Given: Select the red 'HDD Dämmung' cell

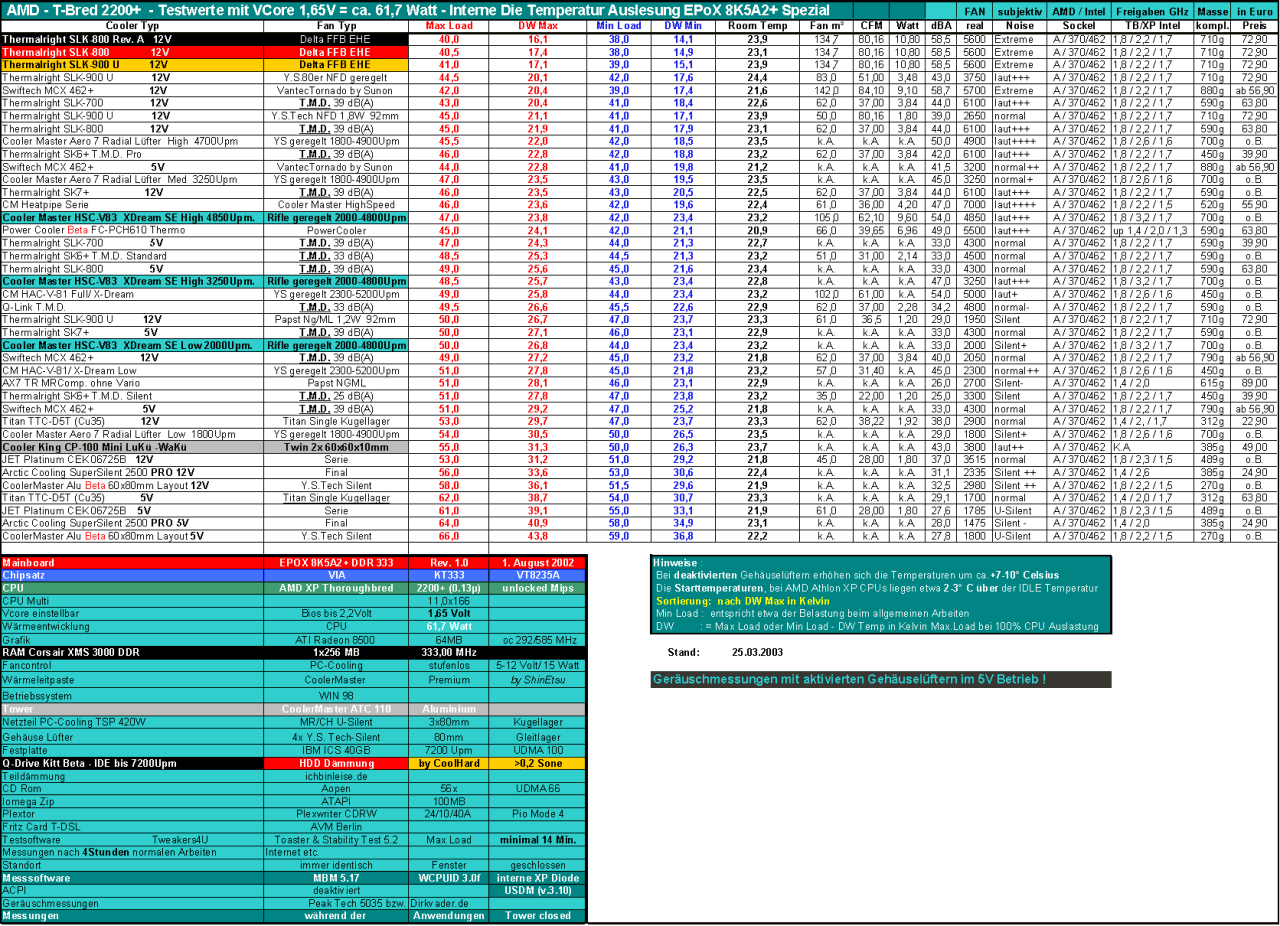Looking at the screenshot, I should point(336,762).
